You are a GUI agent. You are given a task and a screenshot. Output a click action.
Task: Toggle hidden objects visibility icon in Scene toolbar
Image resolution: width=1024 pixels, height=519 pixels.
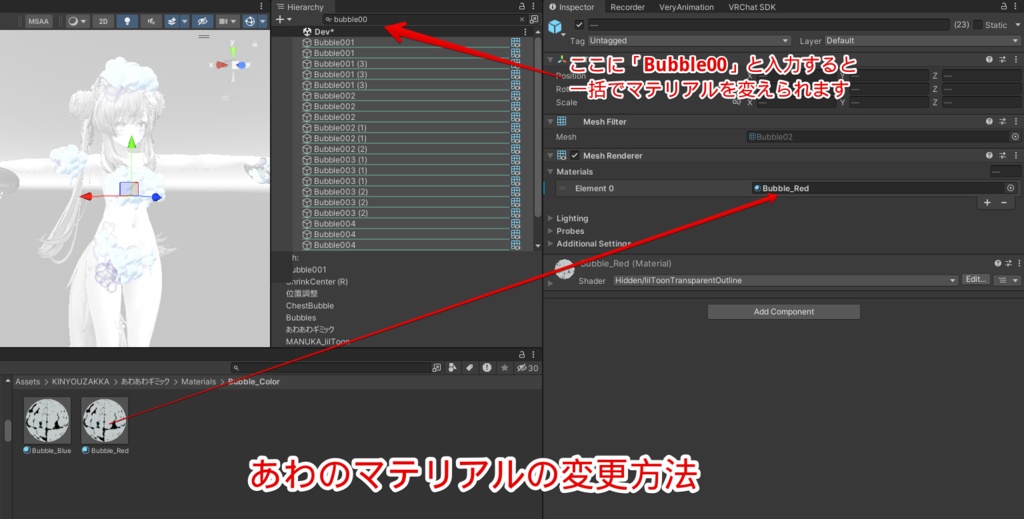tap(202, 22)
